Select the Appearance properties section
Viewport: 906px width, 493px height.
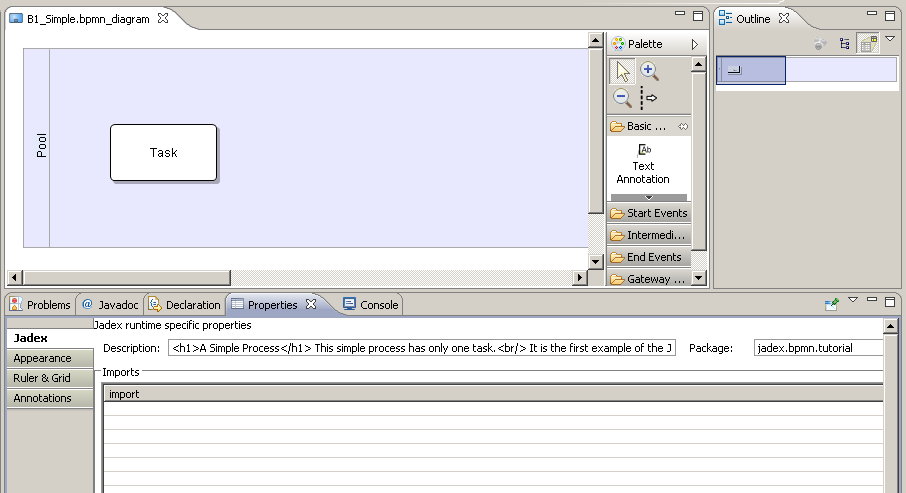42,358
